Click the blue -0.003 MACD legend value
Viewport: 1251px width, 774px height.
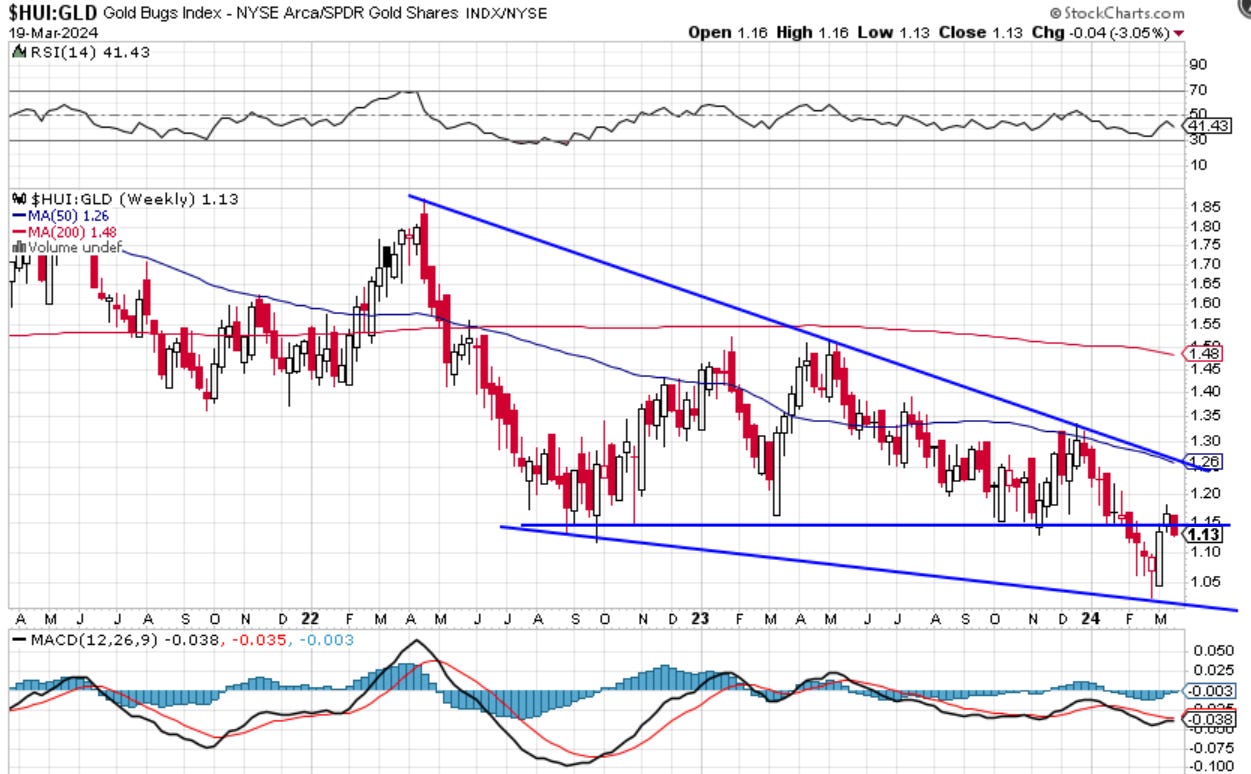click(328, 639)
